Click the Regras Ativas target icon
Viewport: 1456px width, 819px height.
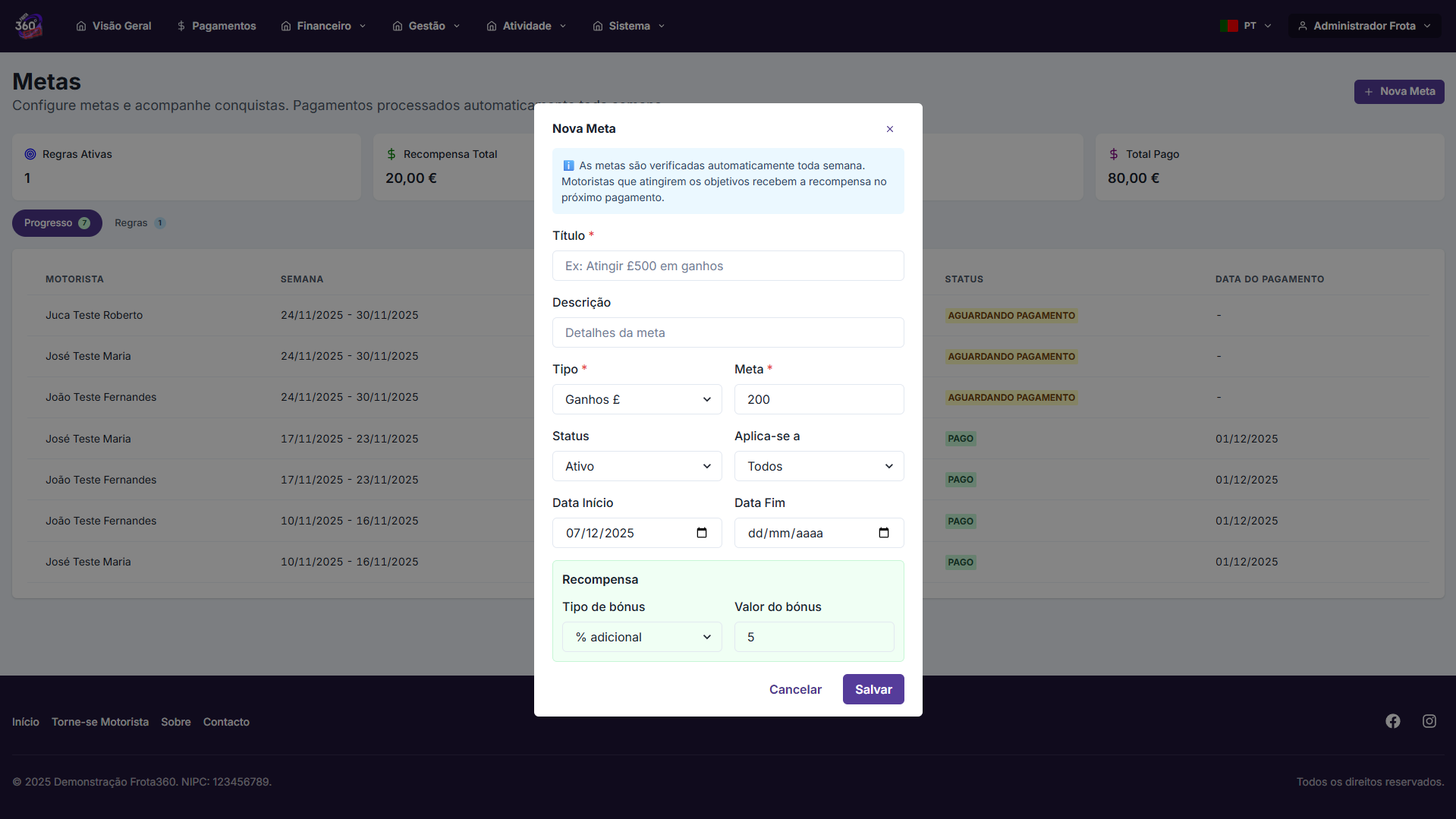point(30,154)
